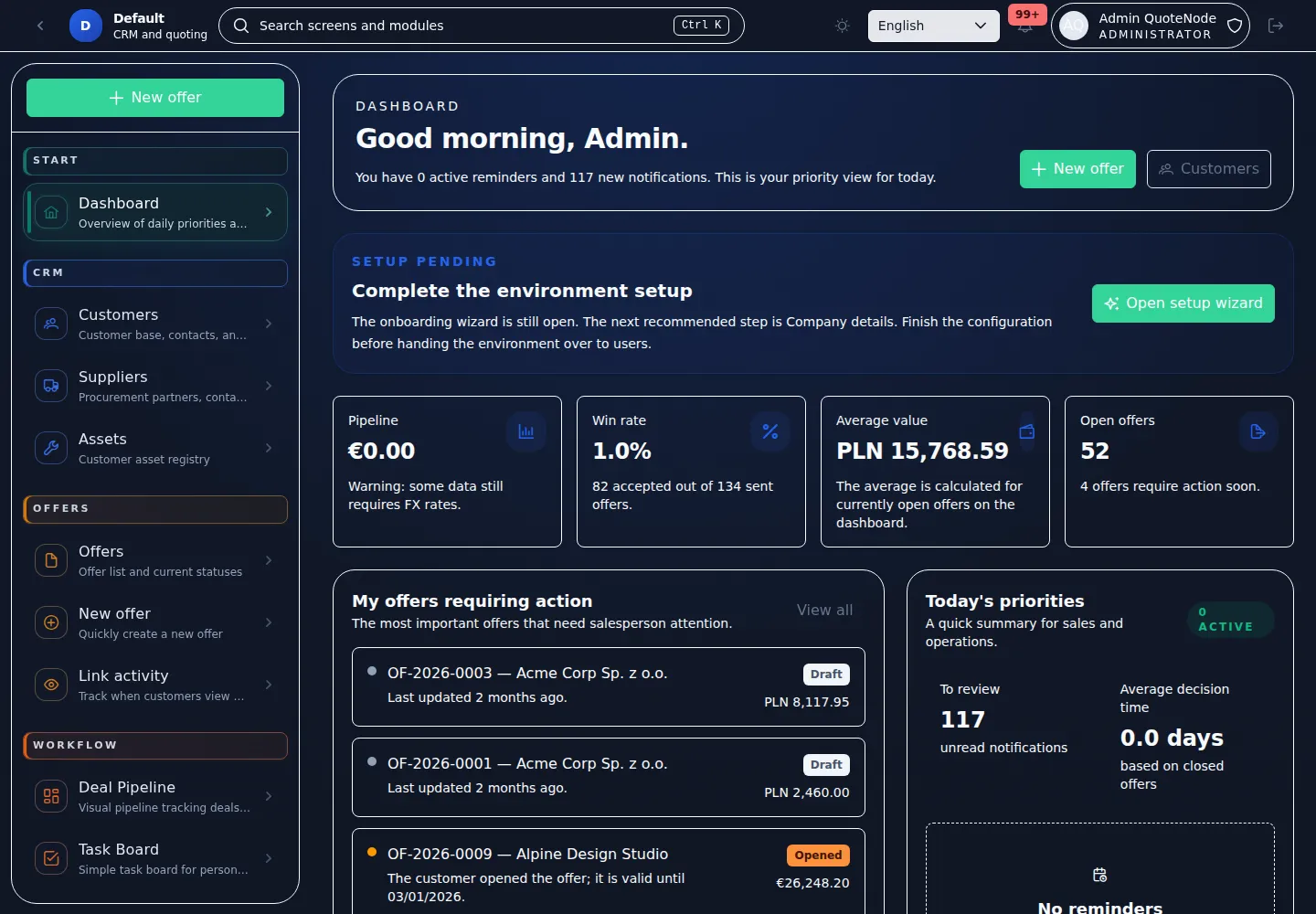Open offer OF-2026-0003 Acme Corp row
The height and width of the screenshot is (914, 1316).
coord(609,686)
